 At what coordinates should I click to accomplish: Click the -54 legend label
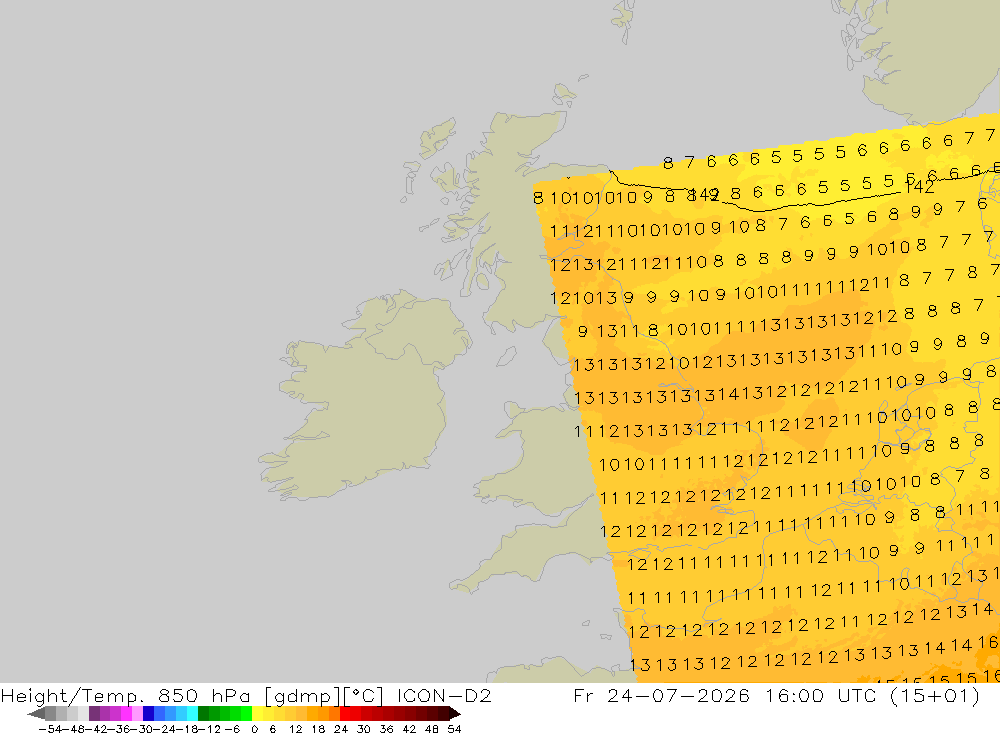(50, 729)
